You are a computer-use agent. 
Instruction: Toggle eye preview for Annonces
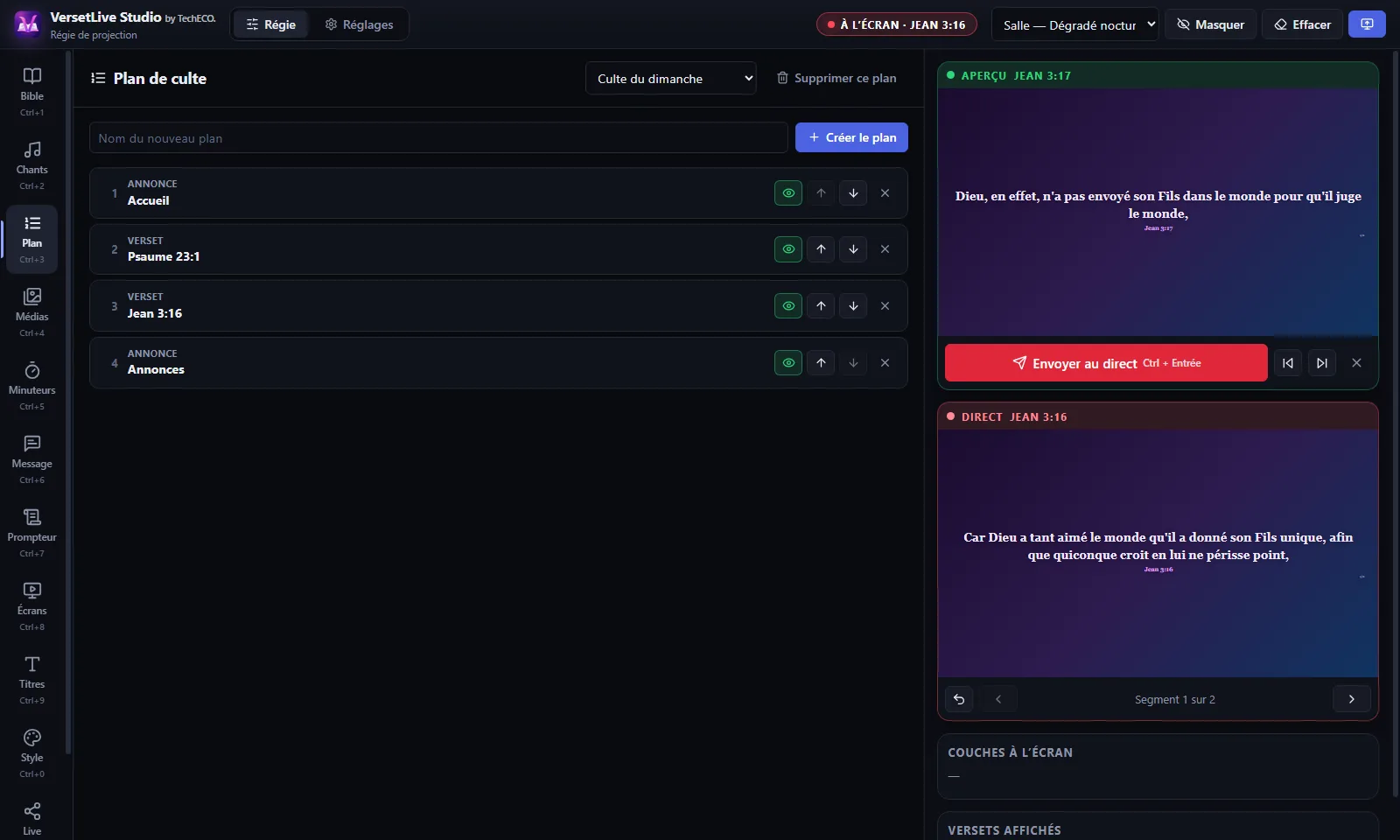coord(788,363)
